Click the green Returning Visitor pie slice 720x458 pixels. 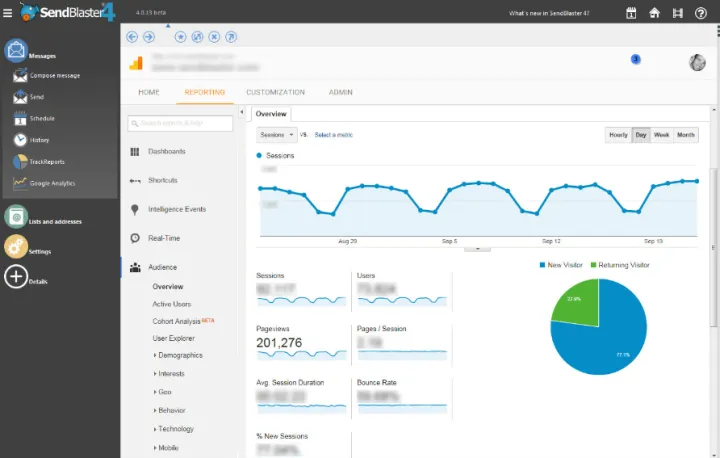pos(575,302)
